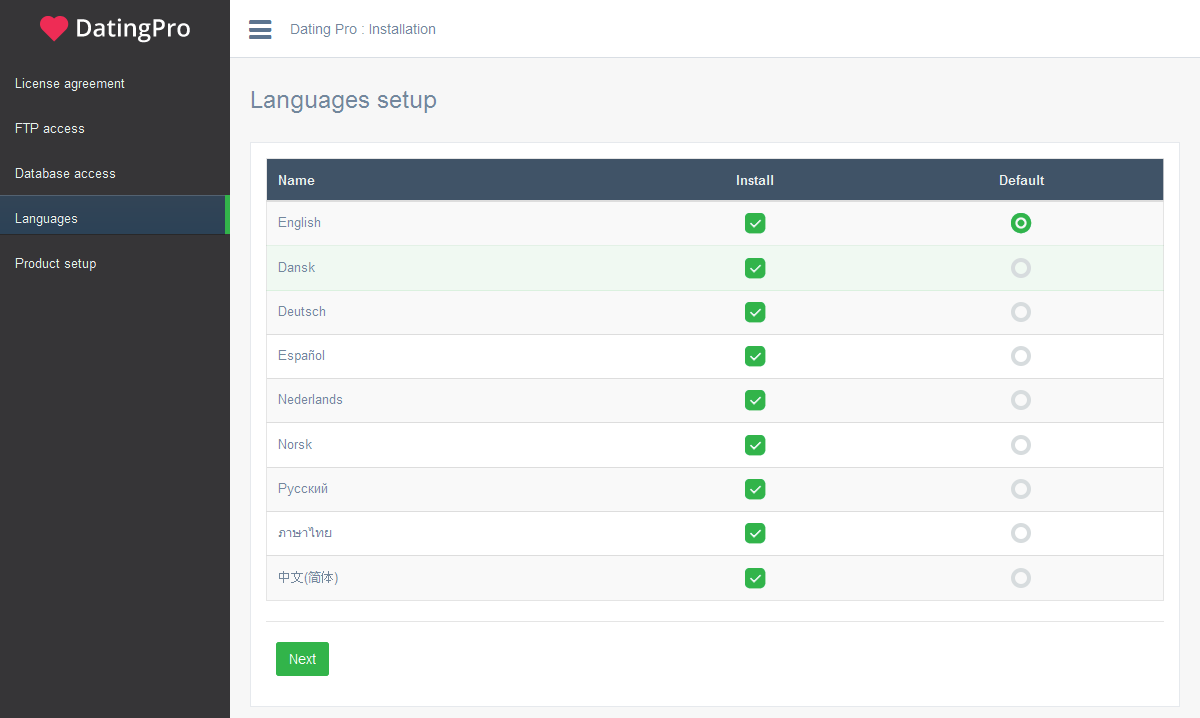Select English default radio button
This screenshot has width=1200, height=718.
(x=1020, y=223)
